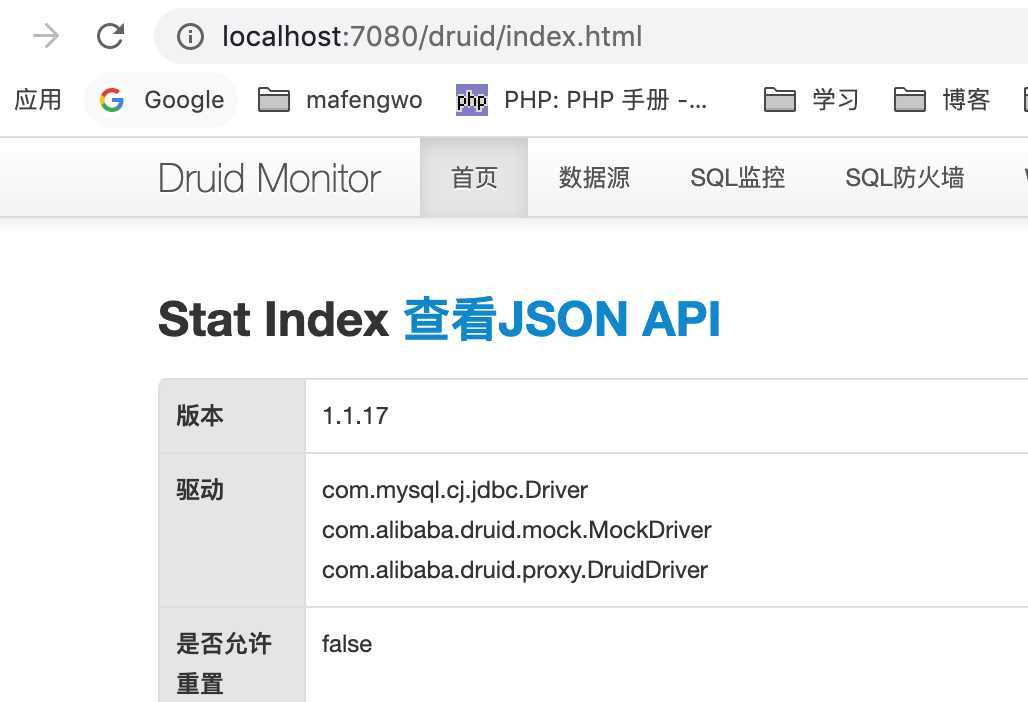Click the Google logo icon bookmark
Screen dimensions: 1028x702
112,100
